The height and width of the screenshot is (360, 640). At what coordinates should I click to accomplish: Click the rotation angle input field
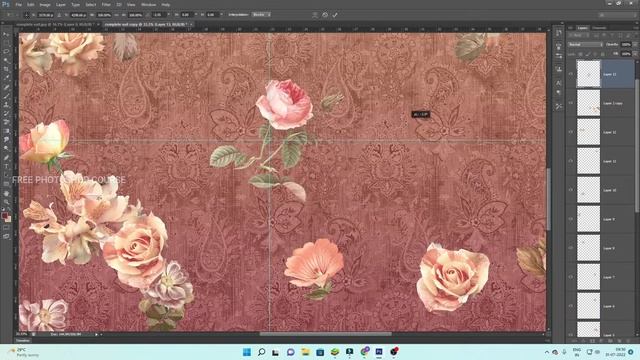point(160,15)
